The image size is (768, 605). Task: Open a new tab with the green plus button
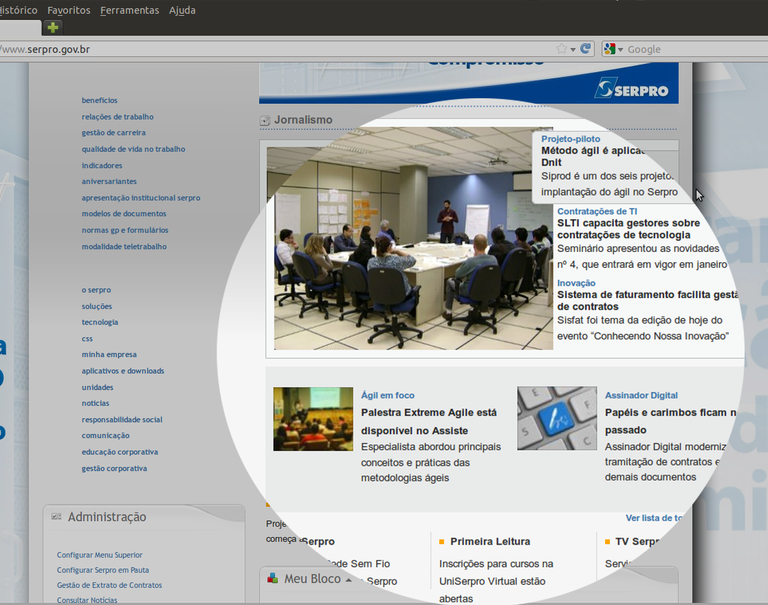click(x=52, y=27)
